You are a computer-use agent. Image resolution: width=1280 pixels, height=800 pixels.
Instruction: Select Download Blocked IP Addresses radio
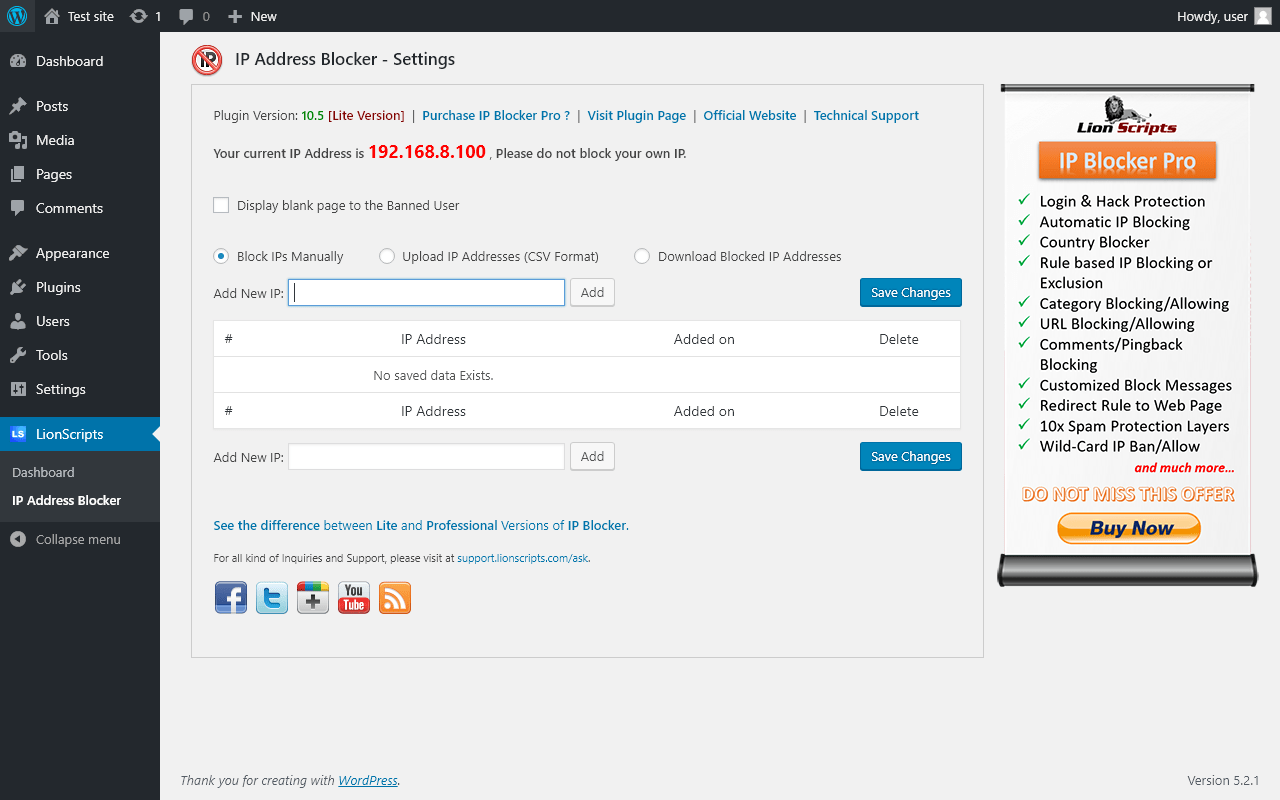(x=642, y=256)
